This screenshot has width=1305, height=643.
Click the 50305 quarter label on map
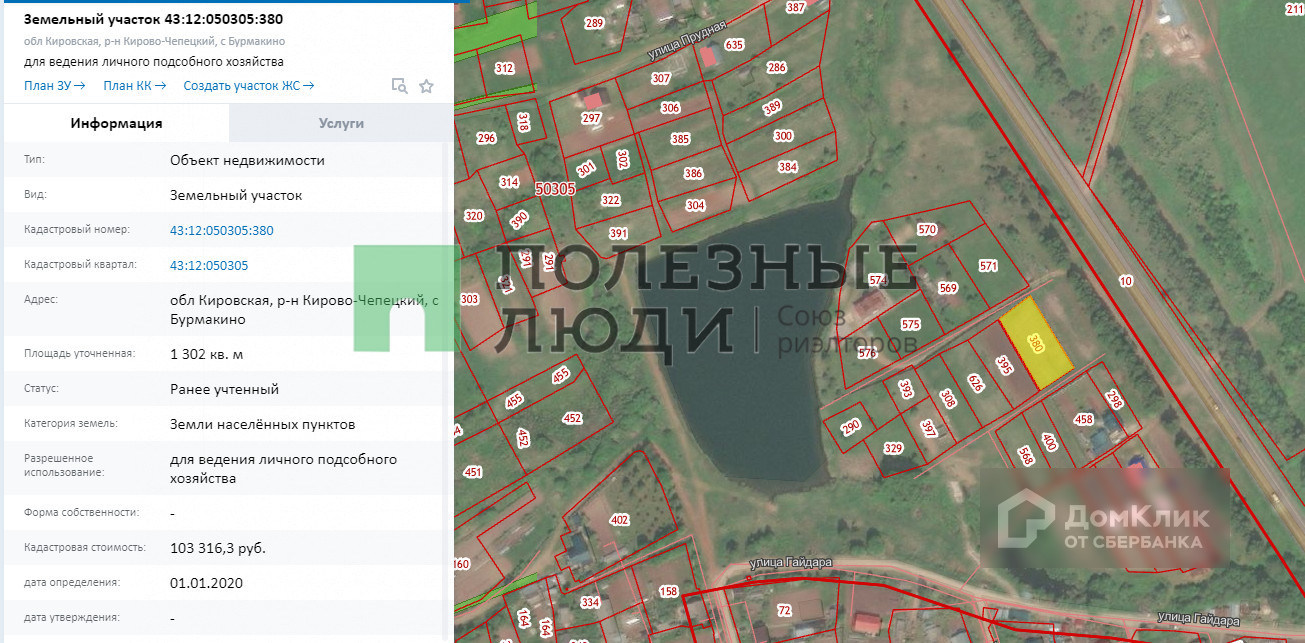[x=555, y=187]
